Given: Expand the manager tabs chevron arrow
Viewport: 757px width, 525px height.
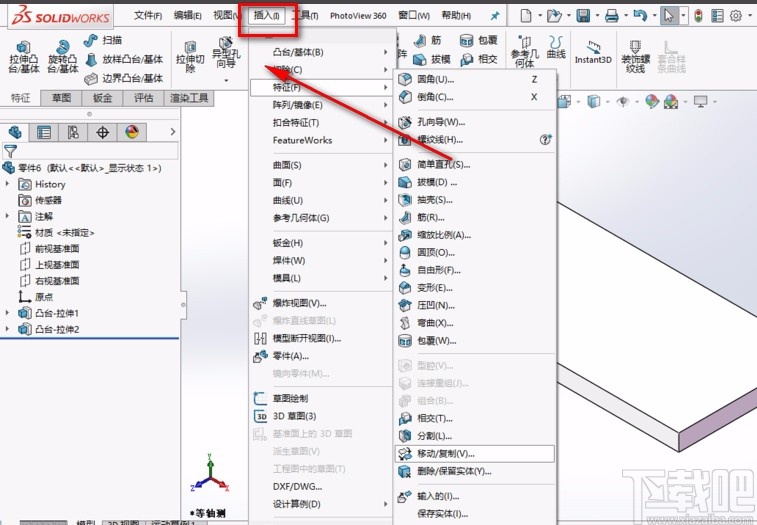Looking at the screenshot, I should pos(173,132).
